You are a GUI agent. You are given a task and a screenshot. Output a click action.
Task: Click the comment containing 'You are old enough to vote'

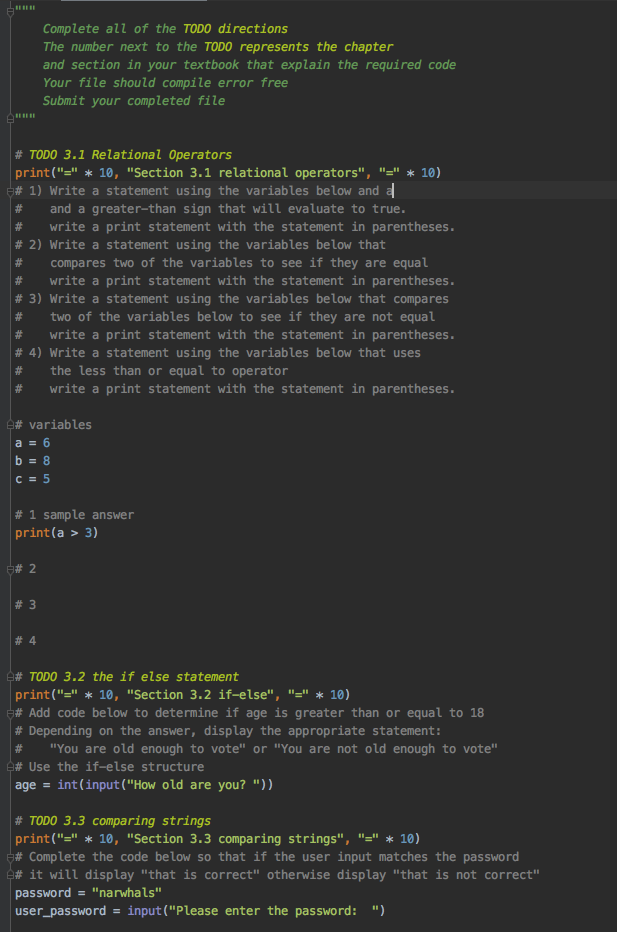(x=256, y=749)
